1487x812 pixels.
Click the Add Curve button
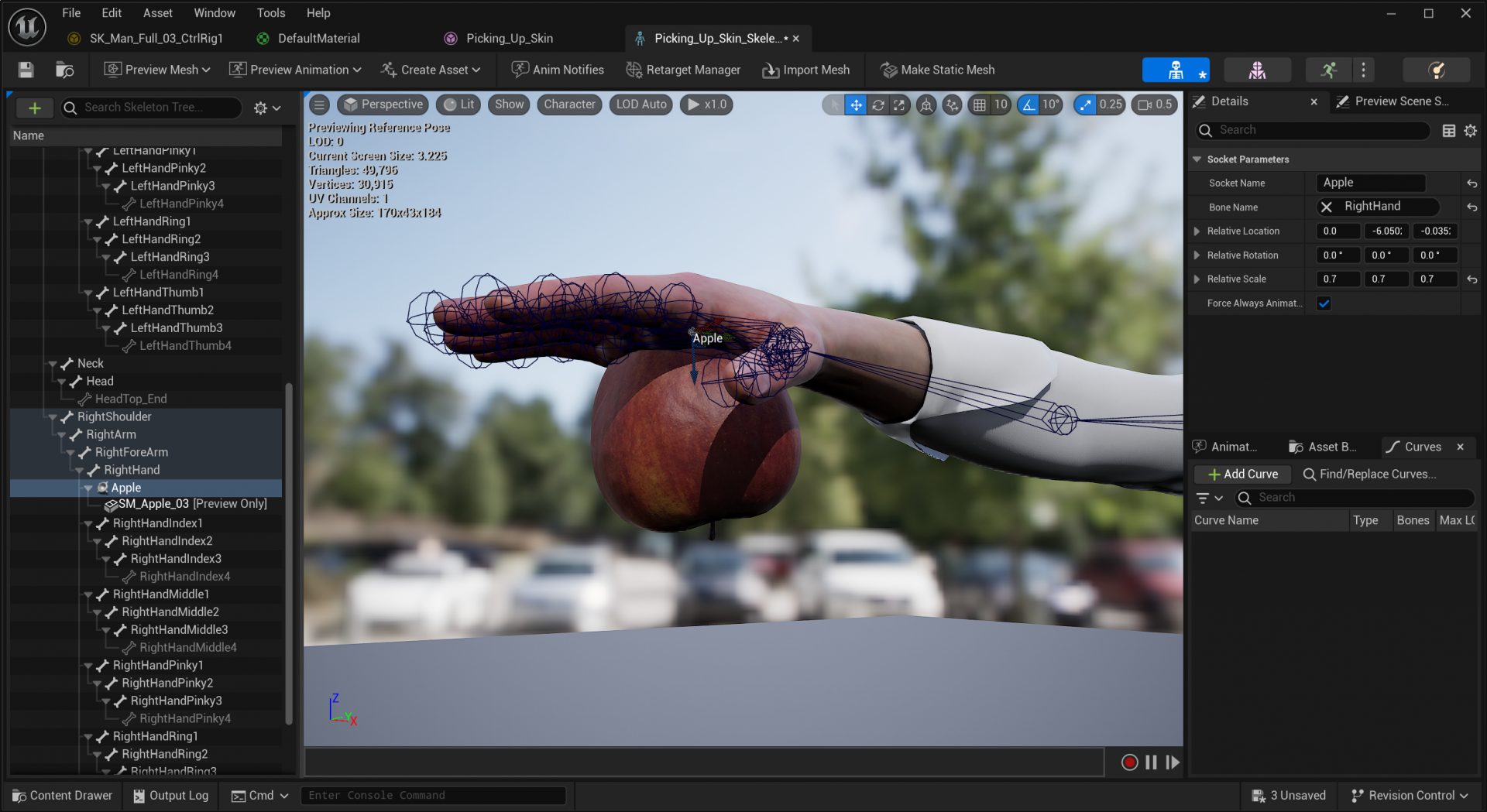point(1242,474)
